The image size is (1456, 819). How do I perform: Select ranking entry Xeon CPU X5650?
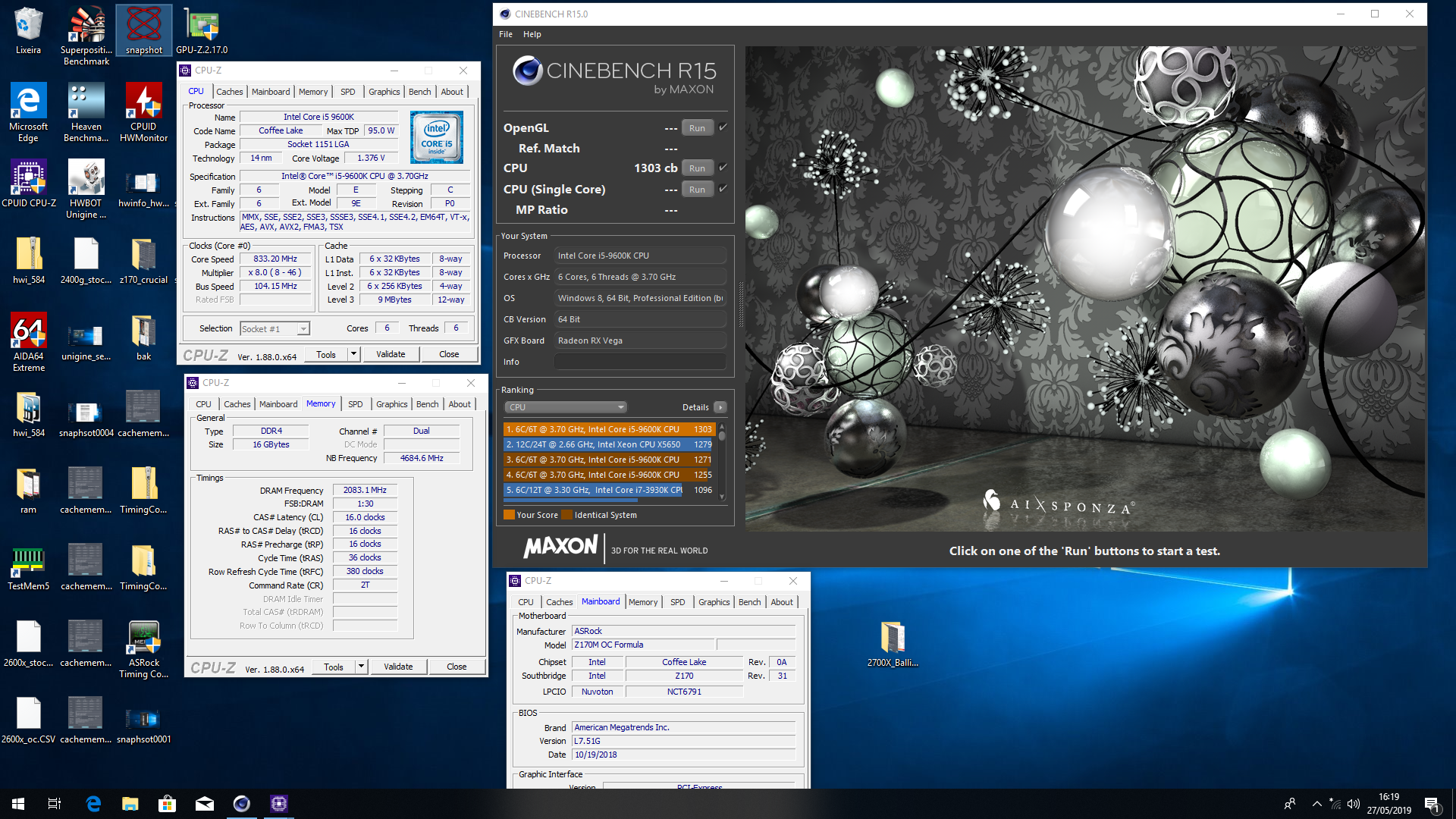609,444
